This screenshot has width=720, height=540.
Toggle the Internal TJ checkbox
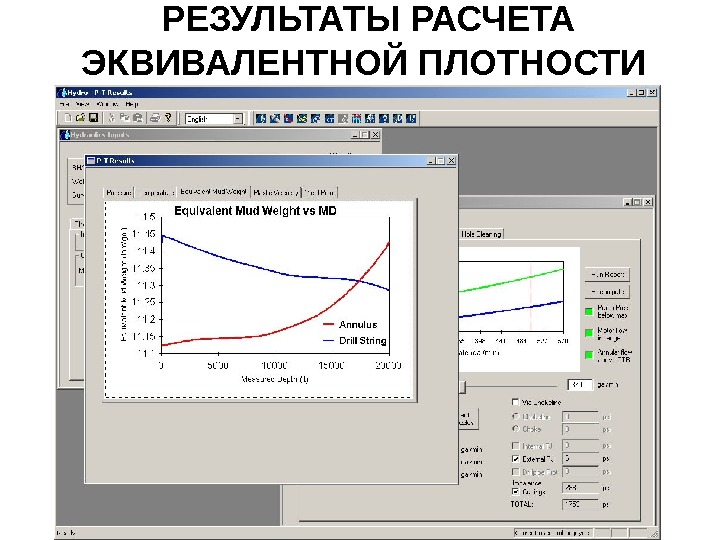[x=515, y=446]
